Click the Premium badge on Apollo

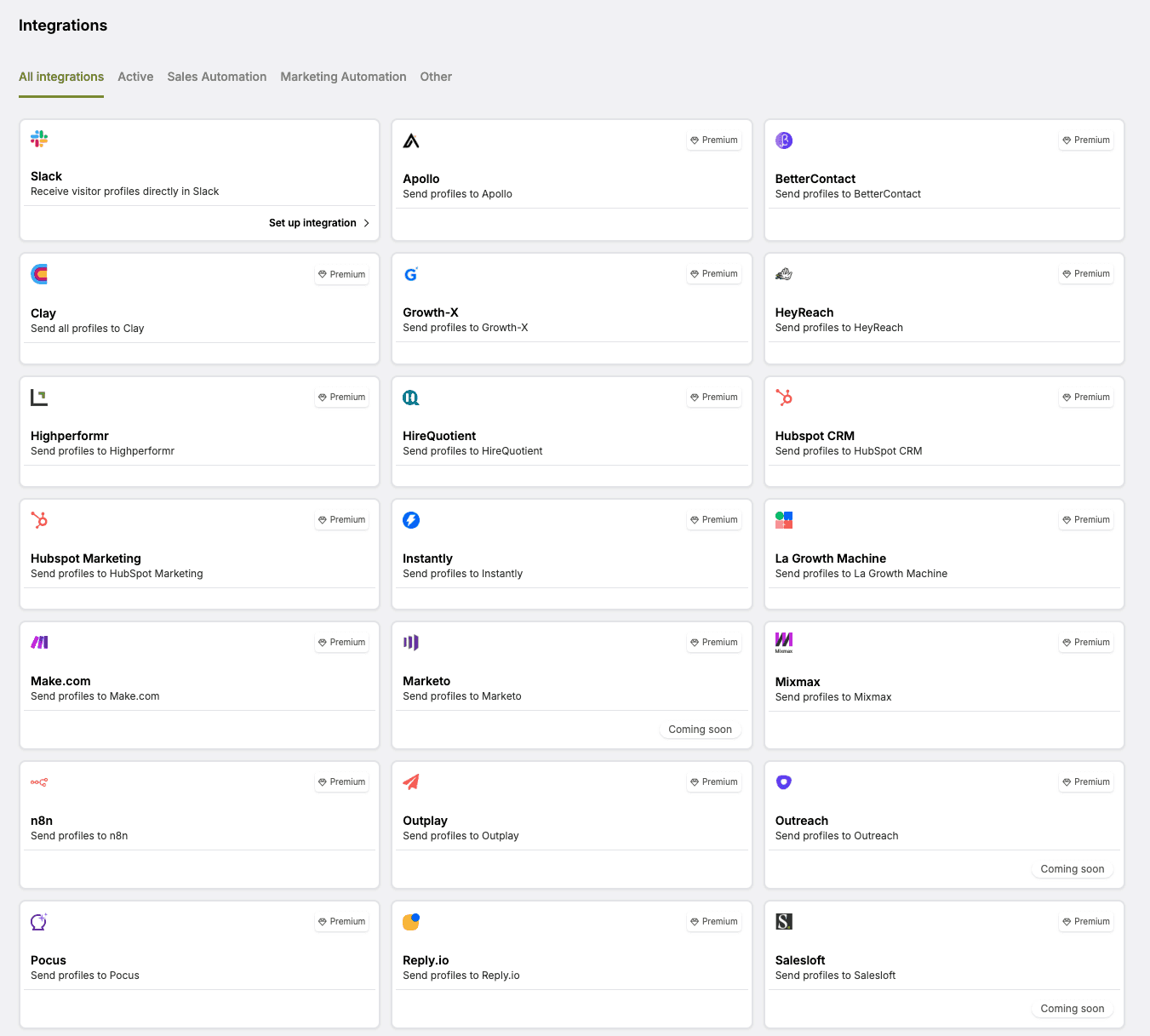(713, 140)
